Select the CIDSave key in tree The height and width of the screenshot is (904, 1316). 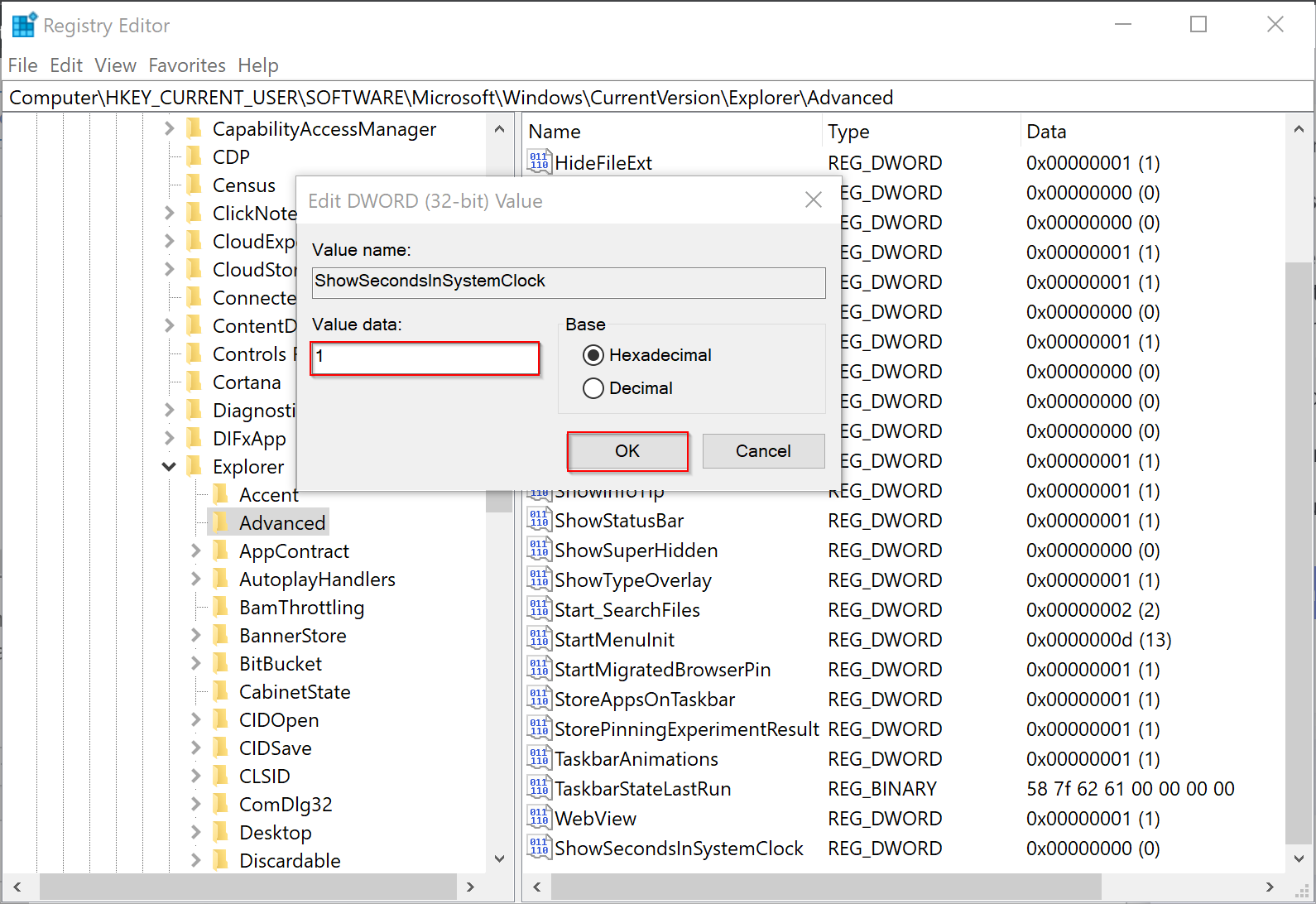[276, 748]
